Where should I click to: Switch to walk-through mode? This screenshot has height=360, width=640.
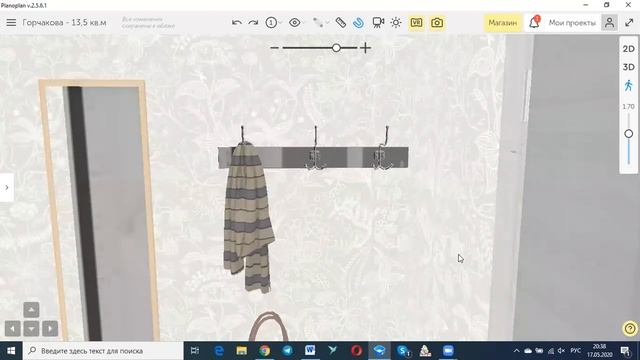(x=629, y=85)
